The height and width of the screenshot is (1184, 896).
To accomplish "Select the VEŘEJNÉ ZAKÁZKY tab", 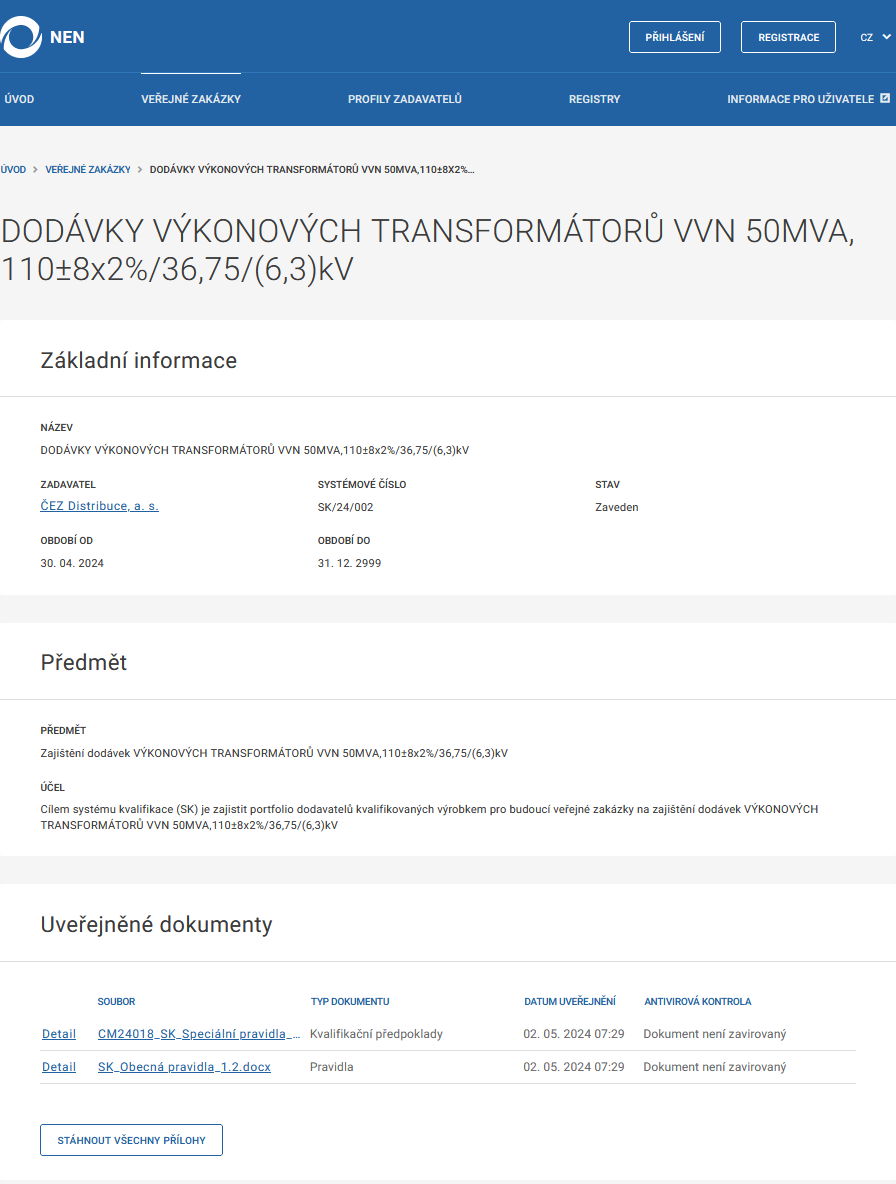I will [190, 99].
